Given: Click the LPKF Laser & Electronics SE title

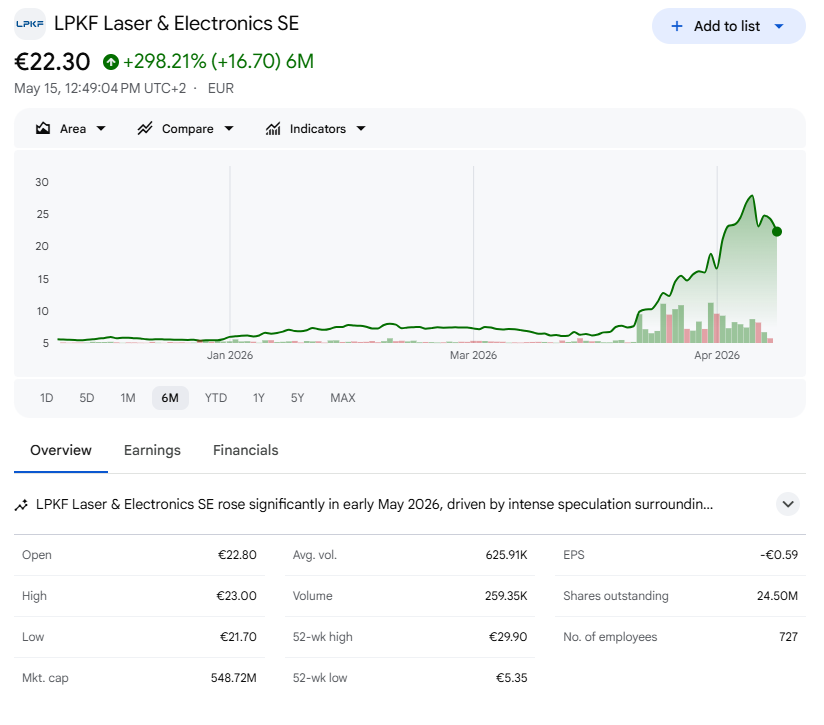Looking at the screenshot, I should [177, 24].
